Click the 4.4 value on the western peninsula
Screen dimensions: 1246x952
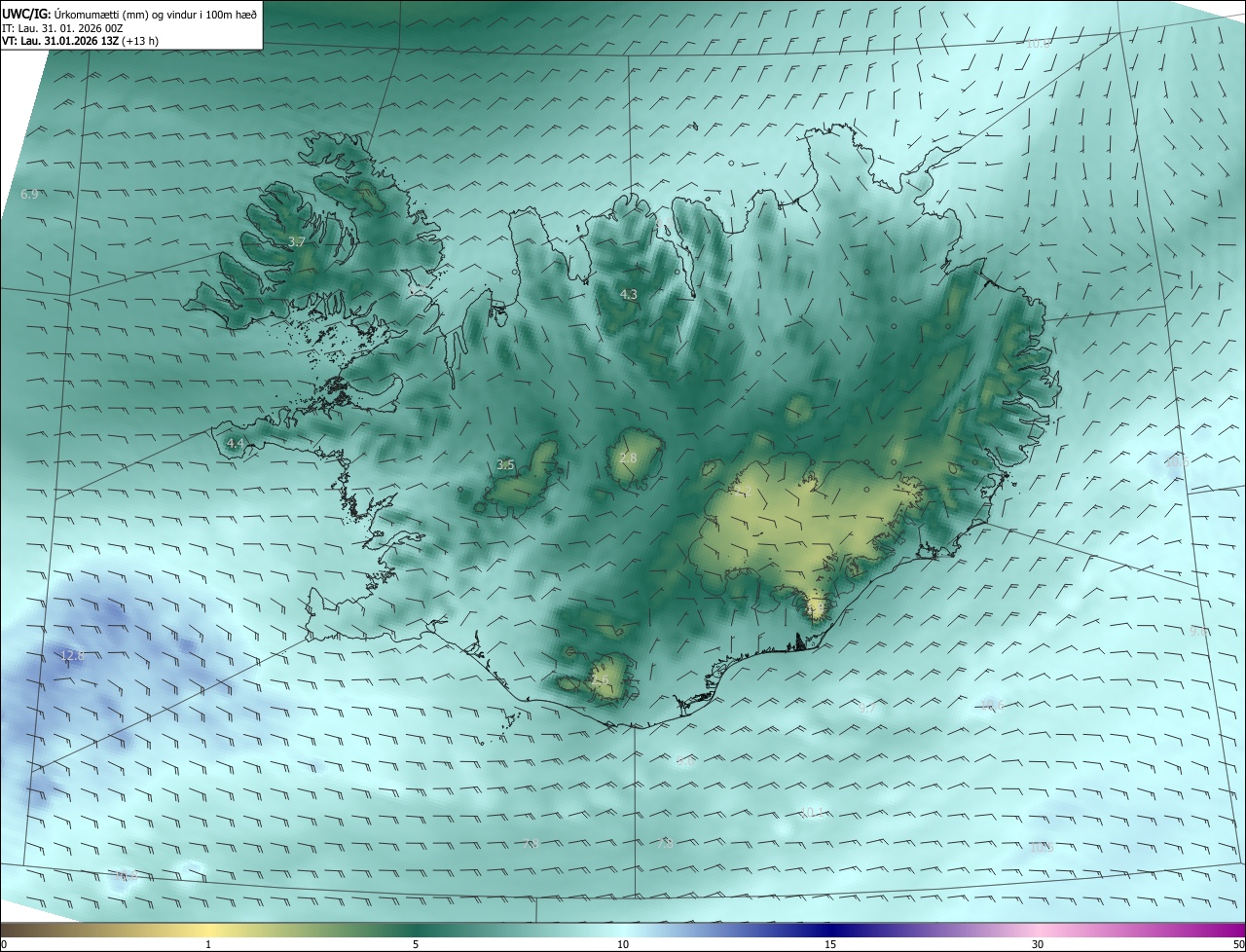235,443
